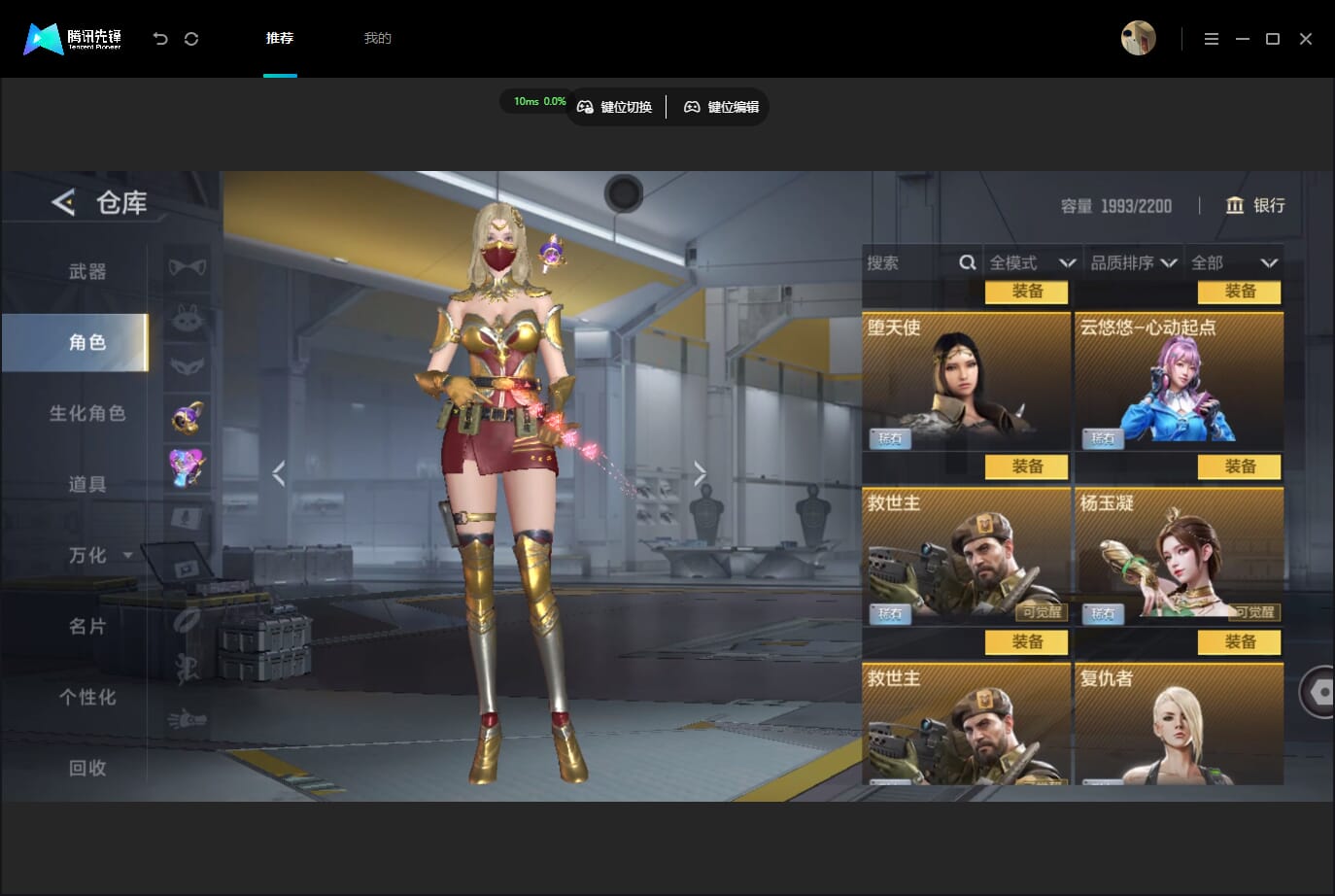
Task: Click the floating accessory beside character's head
Action: [551, 252]
